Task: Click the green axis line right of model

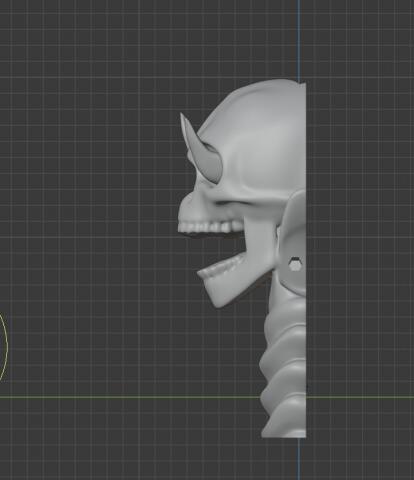Action: 360,397
